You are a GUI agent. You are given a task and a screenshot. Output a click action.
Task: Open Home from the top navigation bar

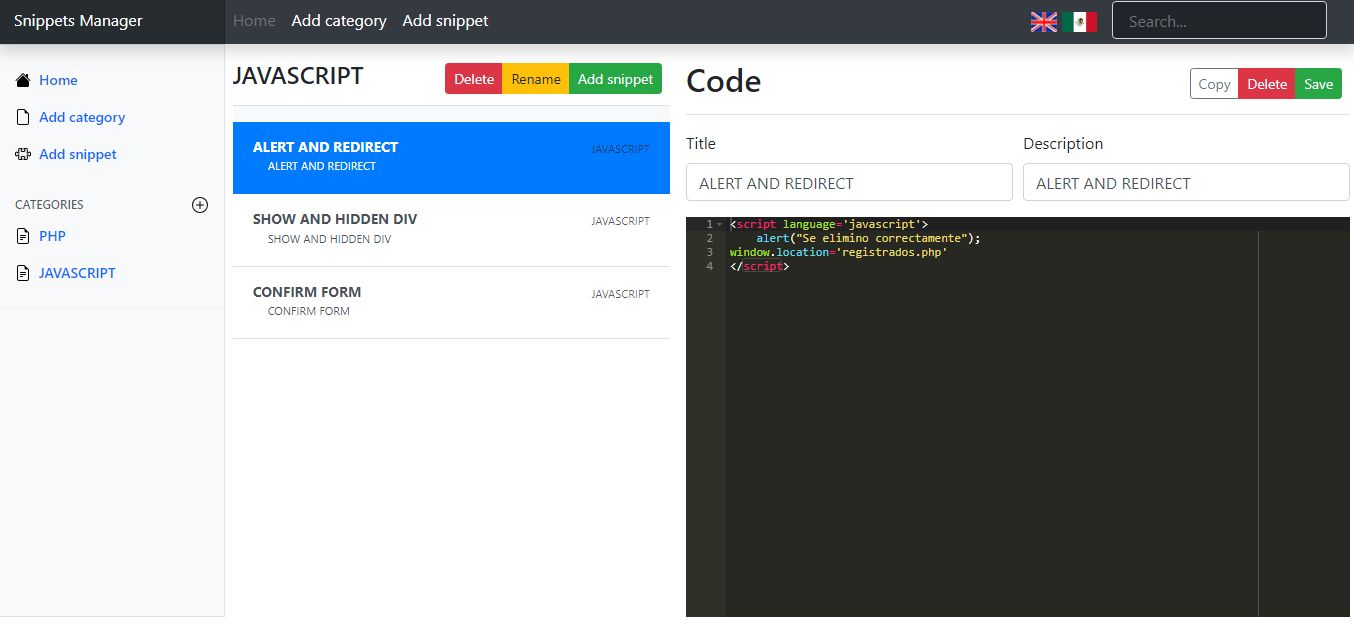pyautogui.click(x=253, y=20)
